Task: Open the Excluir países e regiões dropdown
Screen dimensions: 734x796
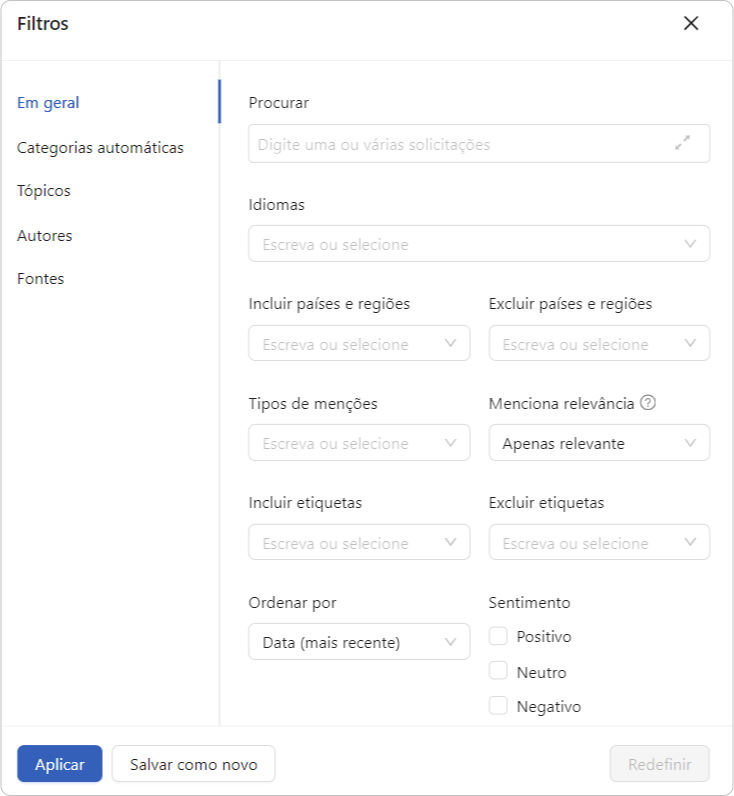Action: point(599,344)
